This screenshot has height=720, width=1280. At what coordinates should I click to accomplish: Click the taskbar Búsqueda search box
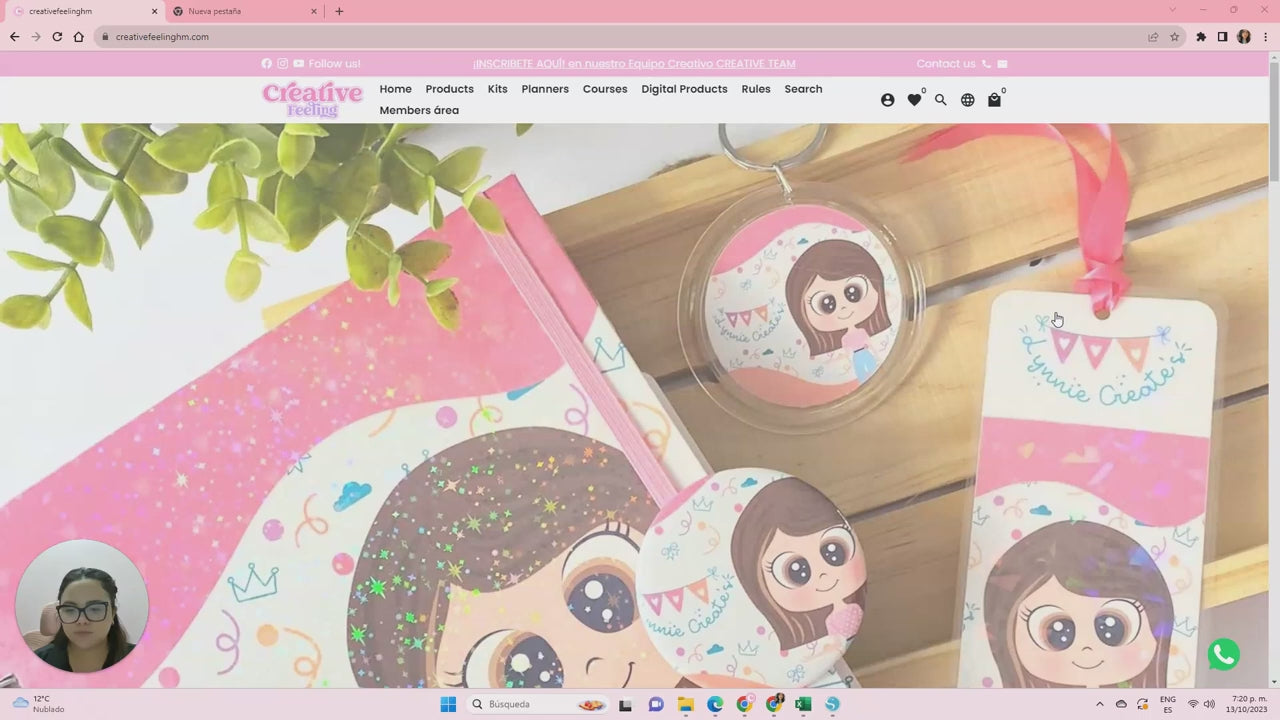click(538, 704)
